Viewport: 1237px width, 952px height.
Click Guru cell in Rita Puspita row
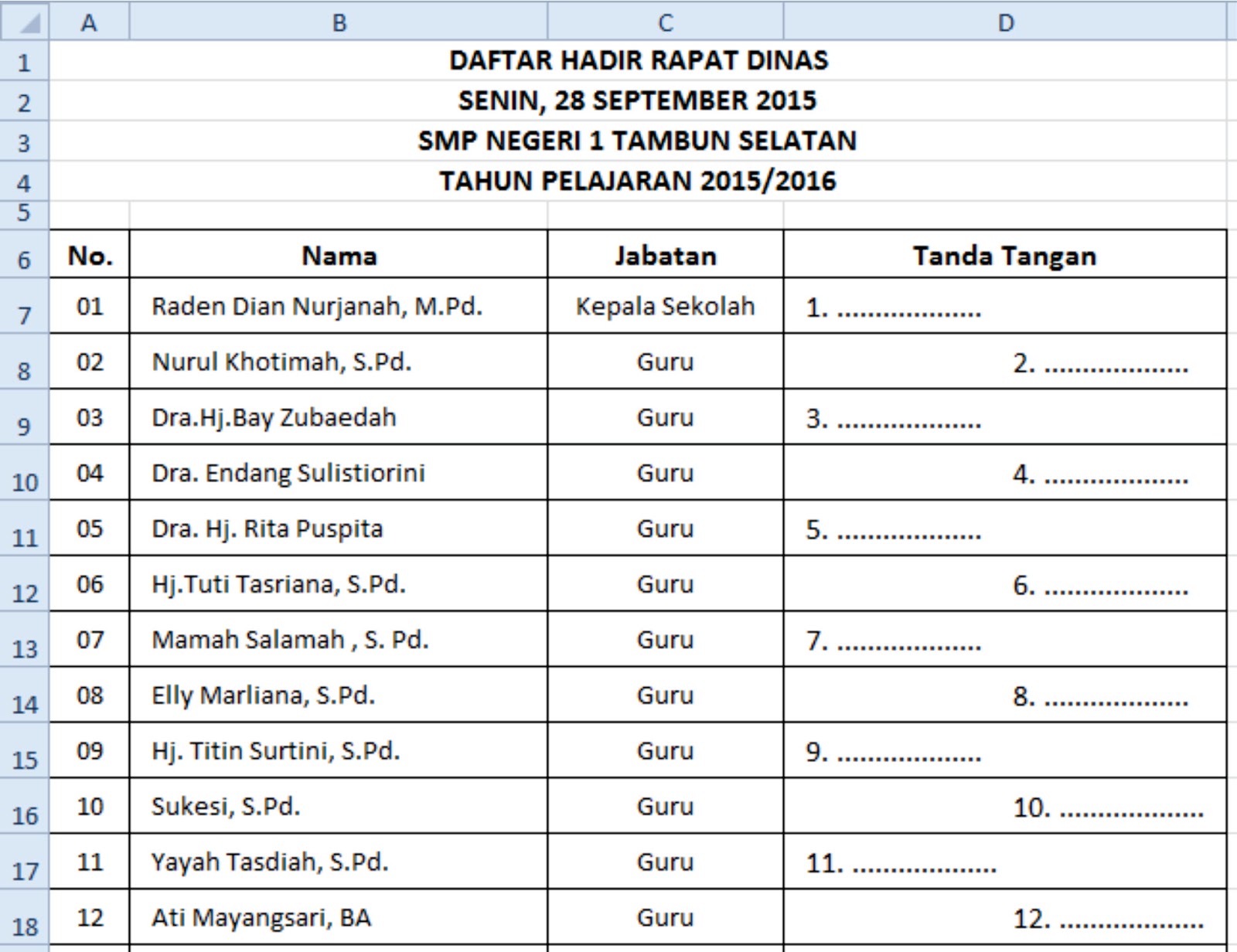coord(665,529)
